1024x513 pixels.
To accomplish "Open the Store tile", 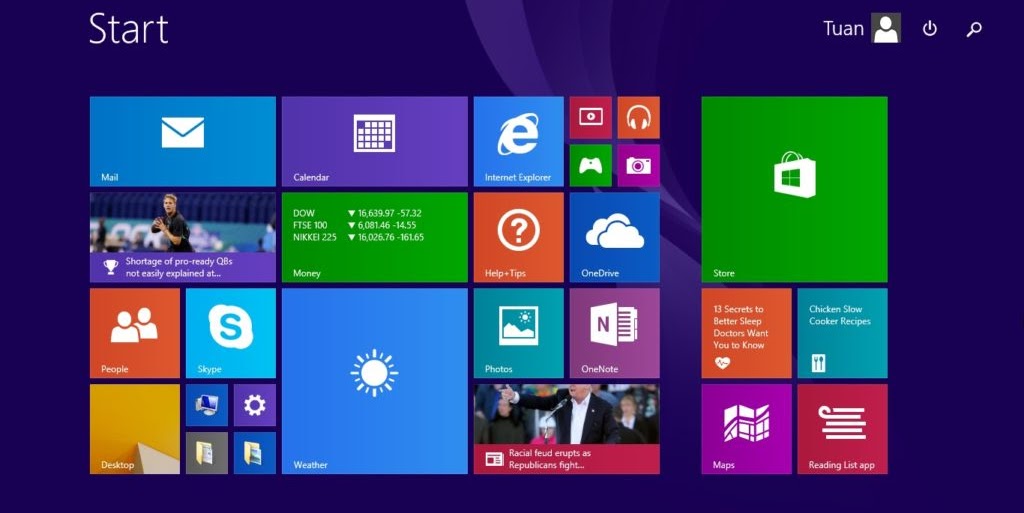I will 794,189.
